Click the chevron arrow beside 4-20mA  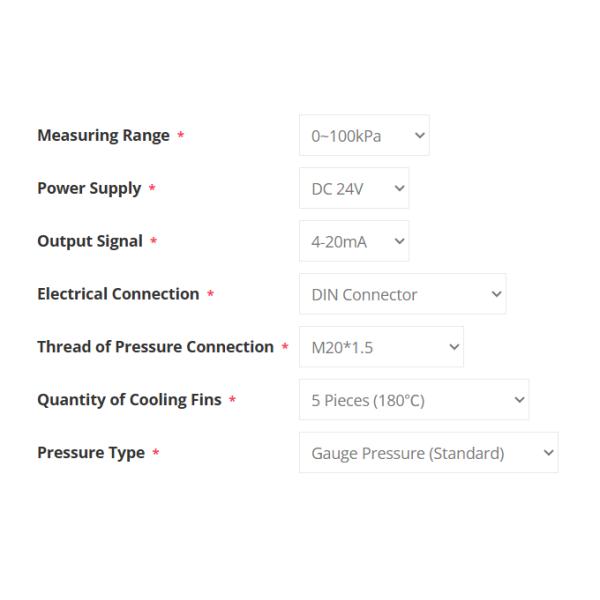pyautogui.click(x=398, y=241)
